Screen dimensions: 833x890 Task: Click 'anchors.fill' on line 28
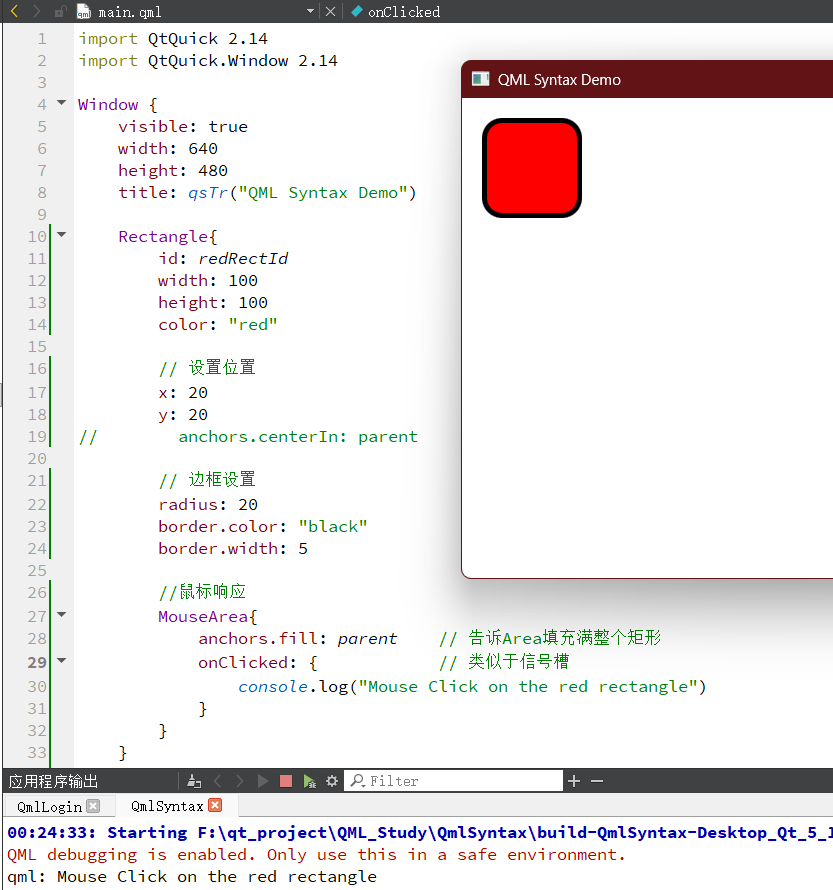click(258, 639)
